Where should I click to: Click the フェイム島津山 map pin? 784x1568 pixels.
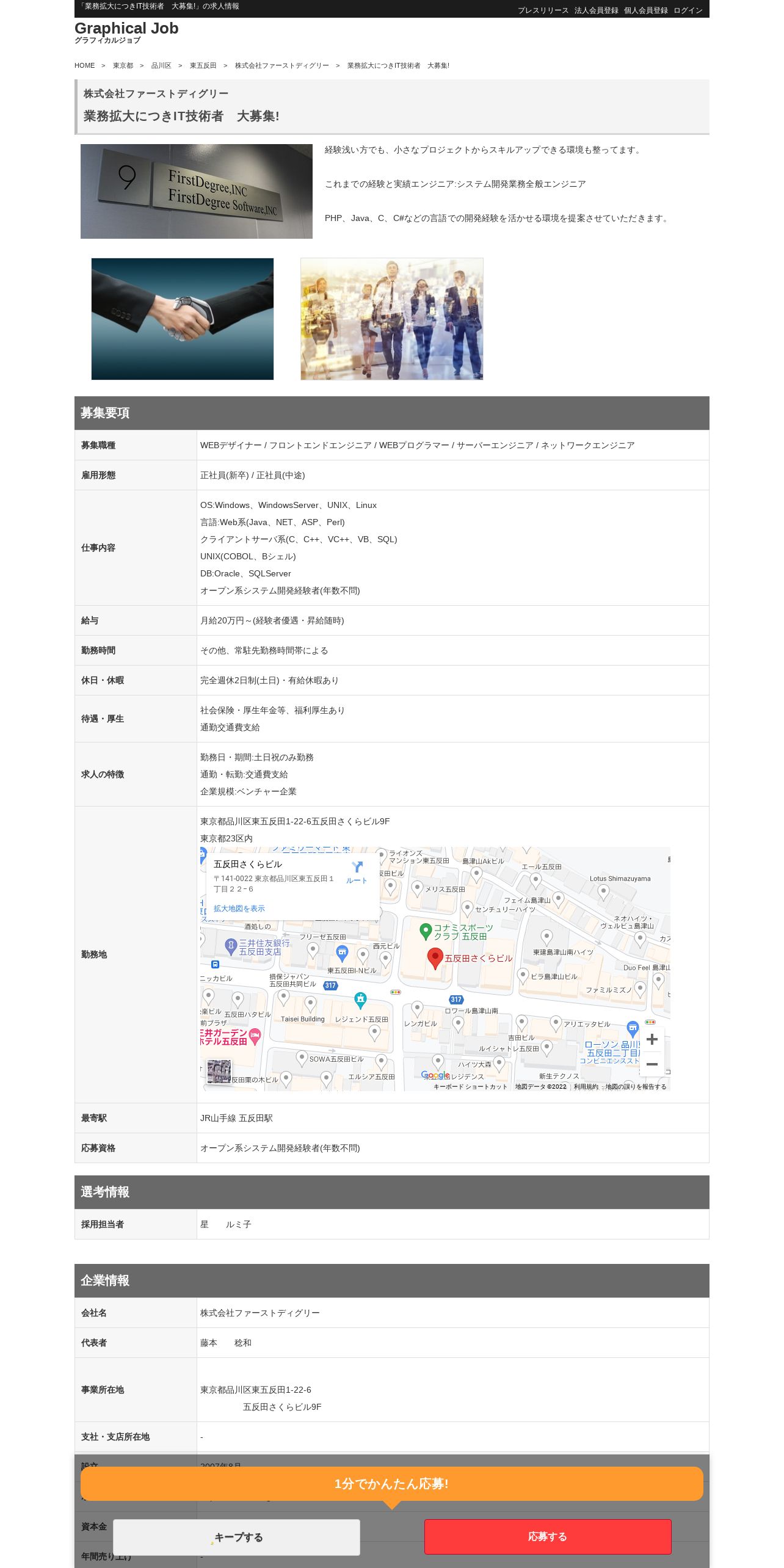557,899
